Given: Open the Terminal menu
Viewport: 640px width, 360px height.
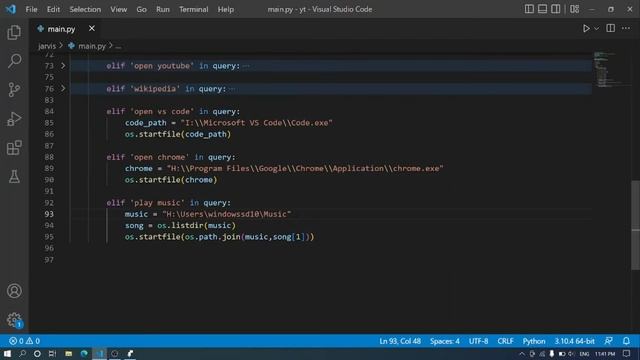Looking at the screenshot, I should tap(193, 9).
